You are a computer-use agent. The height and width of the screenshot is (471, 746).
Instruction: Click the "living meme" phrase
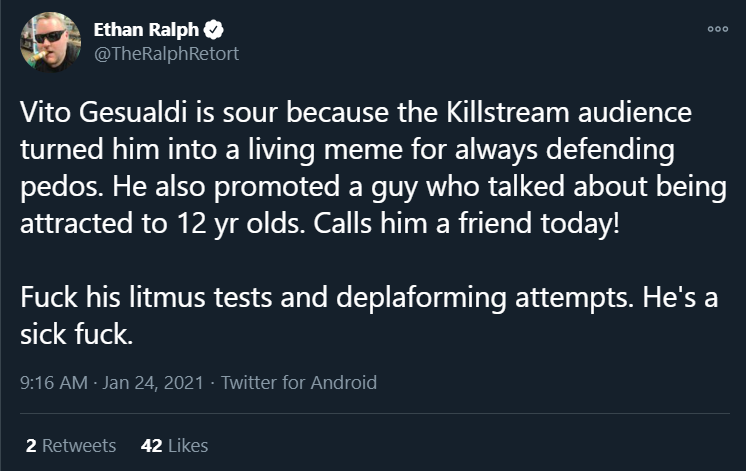pos(325,150)
